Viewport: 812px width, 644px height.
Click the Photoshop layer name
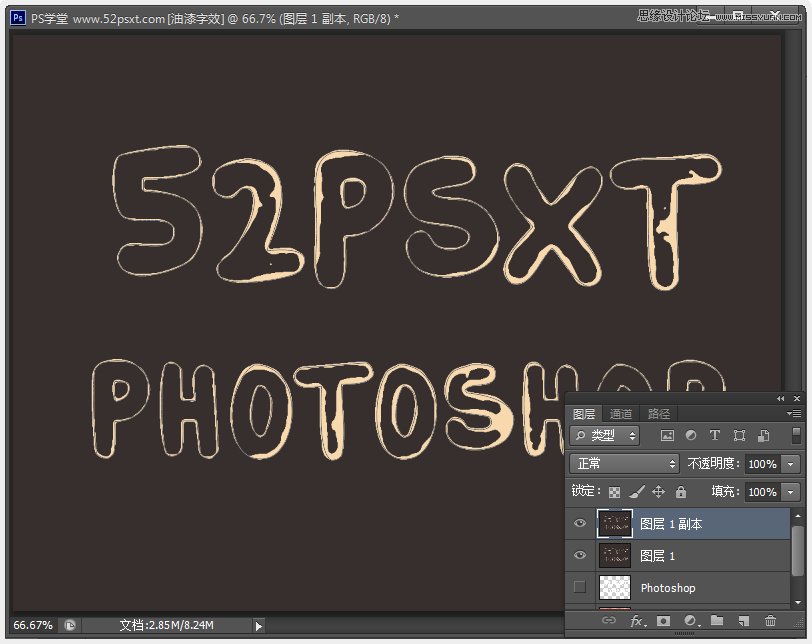coord(668,588)
